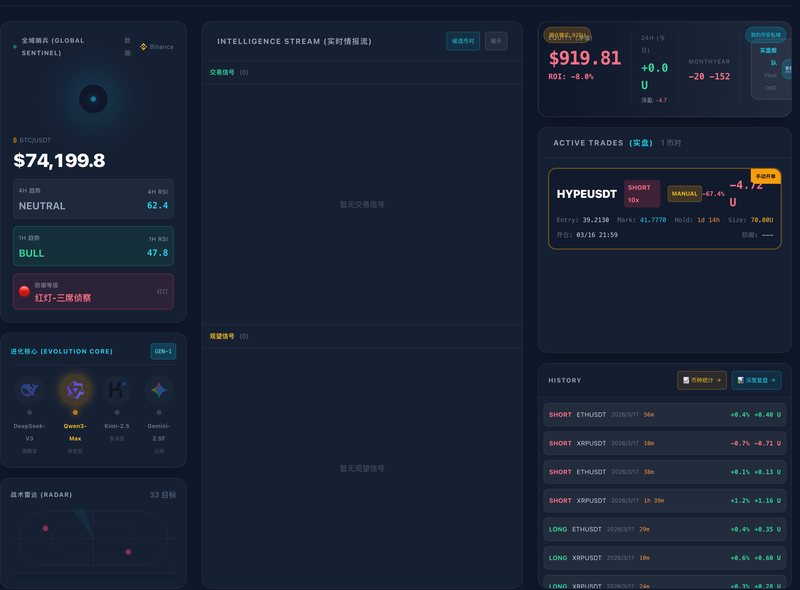Click the 开仓 03/16 21:59 timestamp
Viewport: 800px width, 590px height.
[x=587, y=235]
